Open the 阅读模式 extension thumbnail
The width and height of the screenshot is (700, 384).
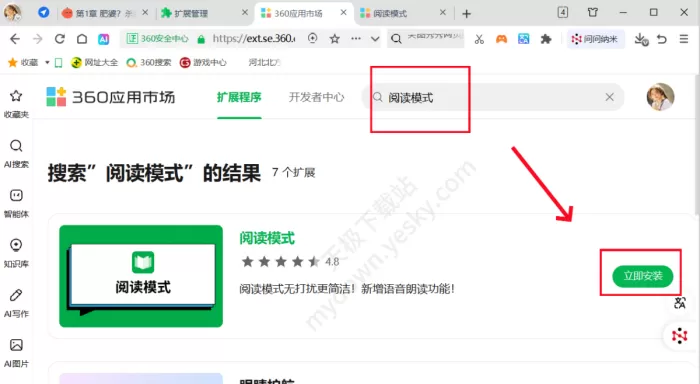141,276
